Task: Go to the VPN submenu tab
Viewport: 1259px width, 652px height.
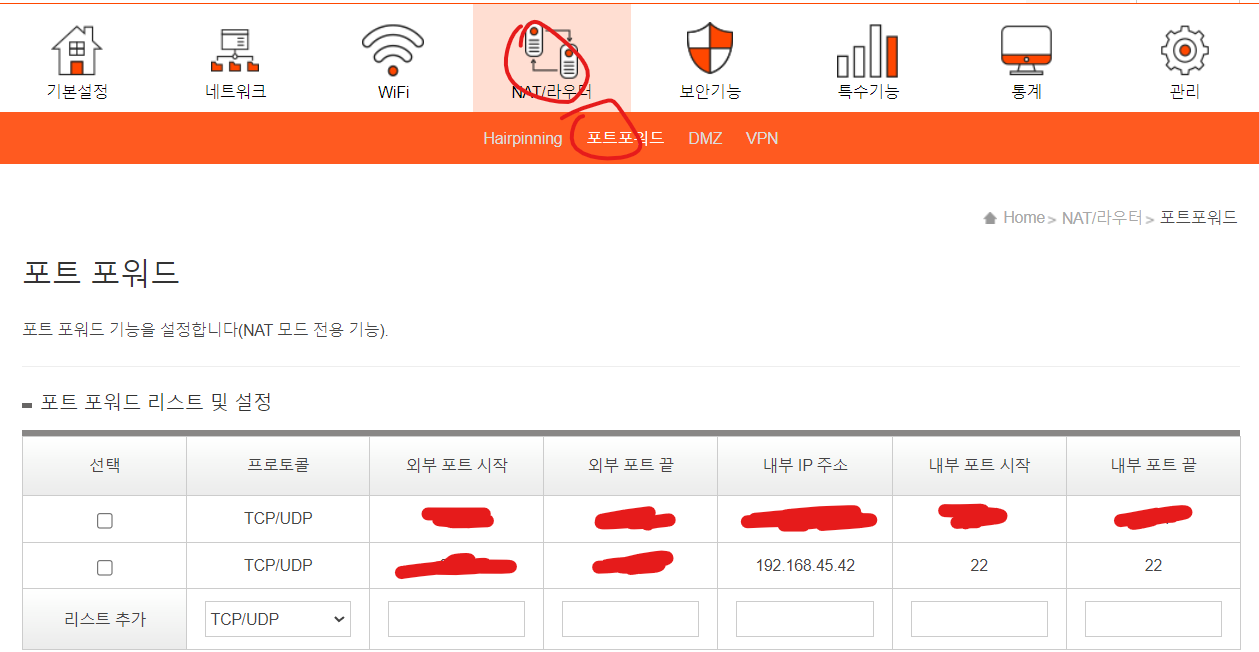Action: (x=762, y=139)
